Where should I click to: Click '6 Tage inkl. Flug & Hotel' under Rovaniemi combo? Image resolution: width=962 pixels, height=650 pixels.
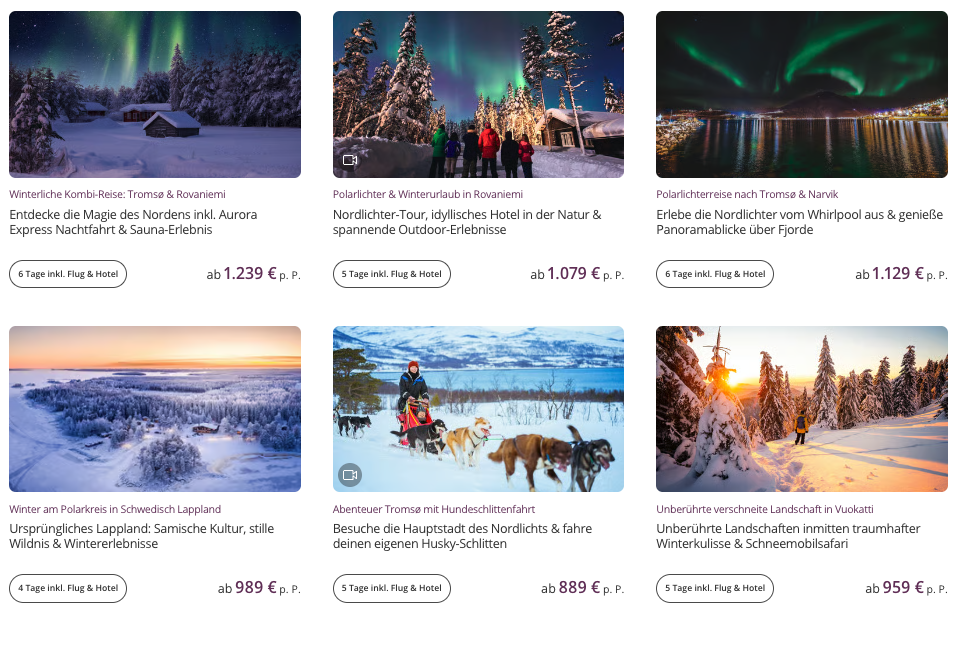coord(68,274)
